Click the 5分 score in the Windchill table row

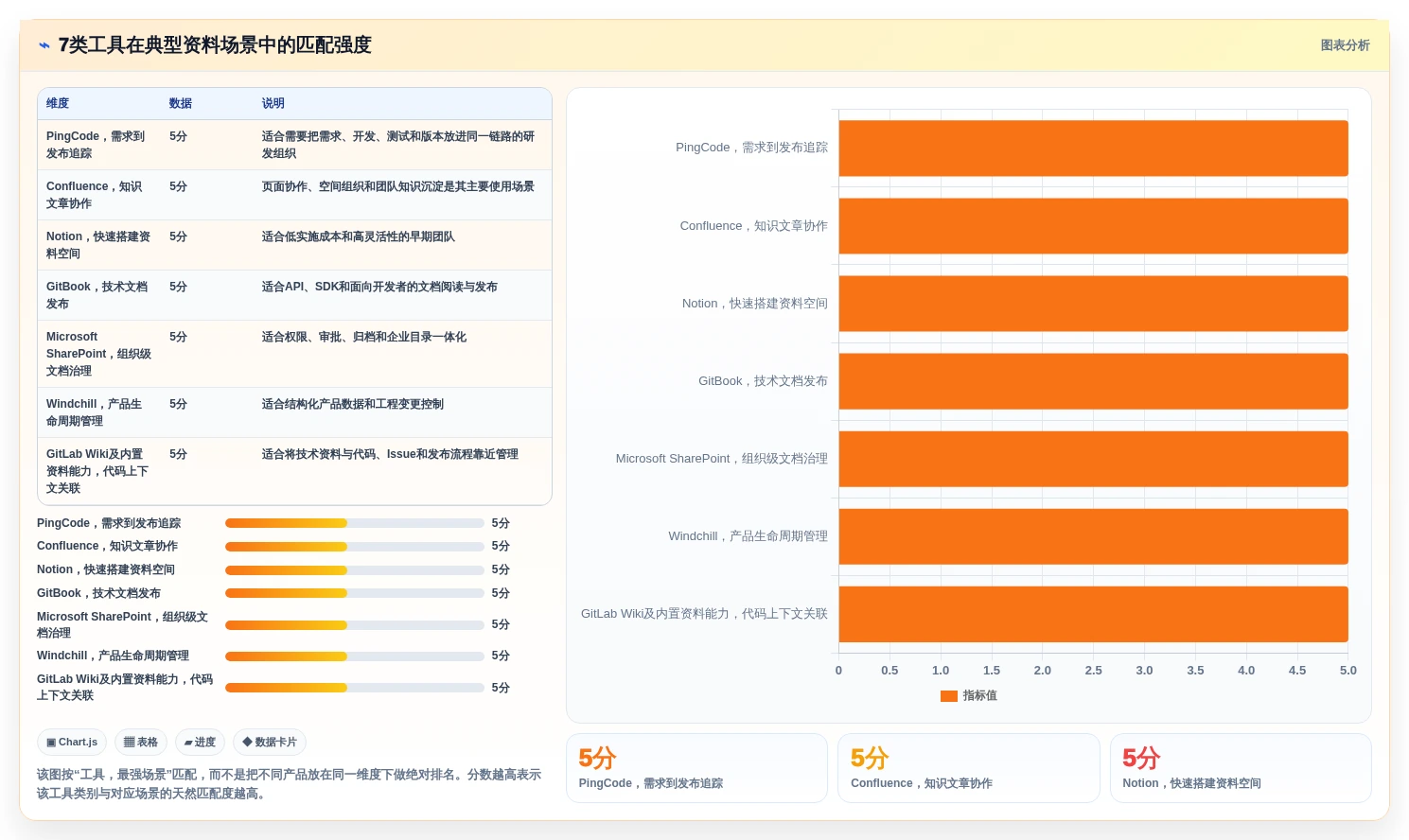point(179,405)
